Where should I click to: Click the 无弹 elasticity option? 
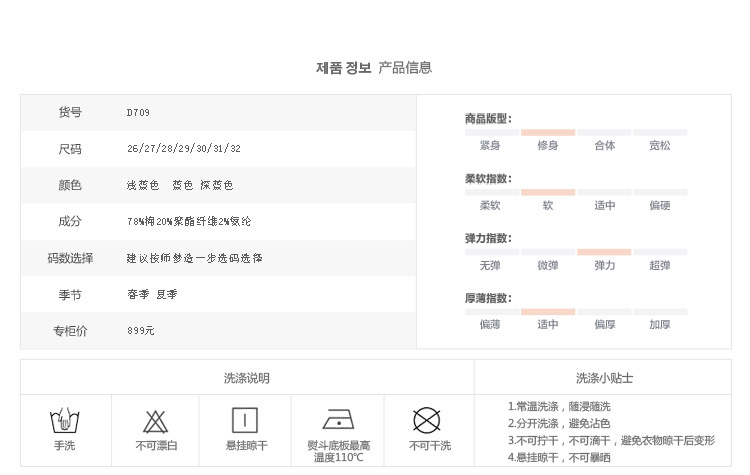(x=490, y=265)
